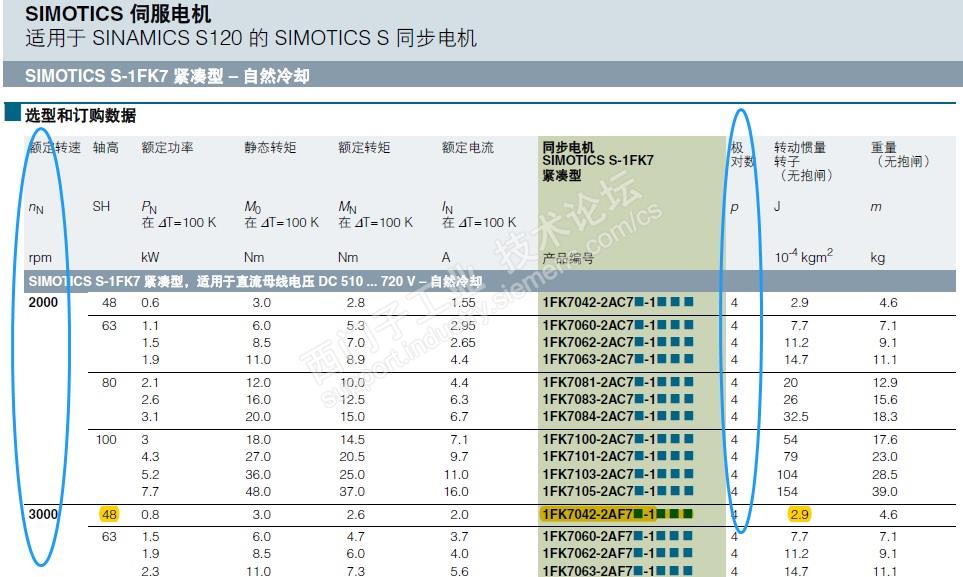Click the "产品编号" label

click(x=568, y=258)
